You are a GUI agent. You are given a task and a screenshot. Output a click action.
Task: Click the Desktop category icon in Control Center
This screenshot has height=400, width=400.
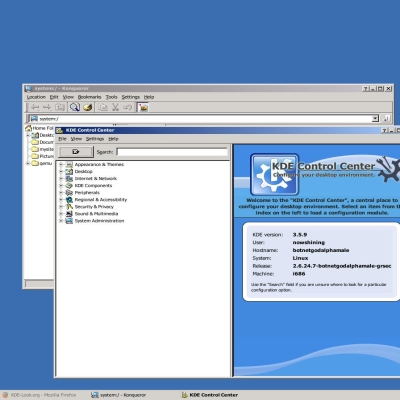tap(69, 171)
